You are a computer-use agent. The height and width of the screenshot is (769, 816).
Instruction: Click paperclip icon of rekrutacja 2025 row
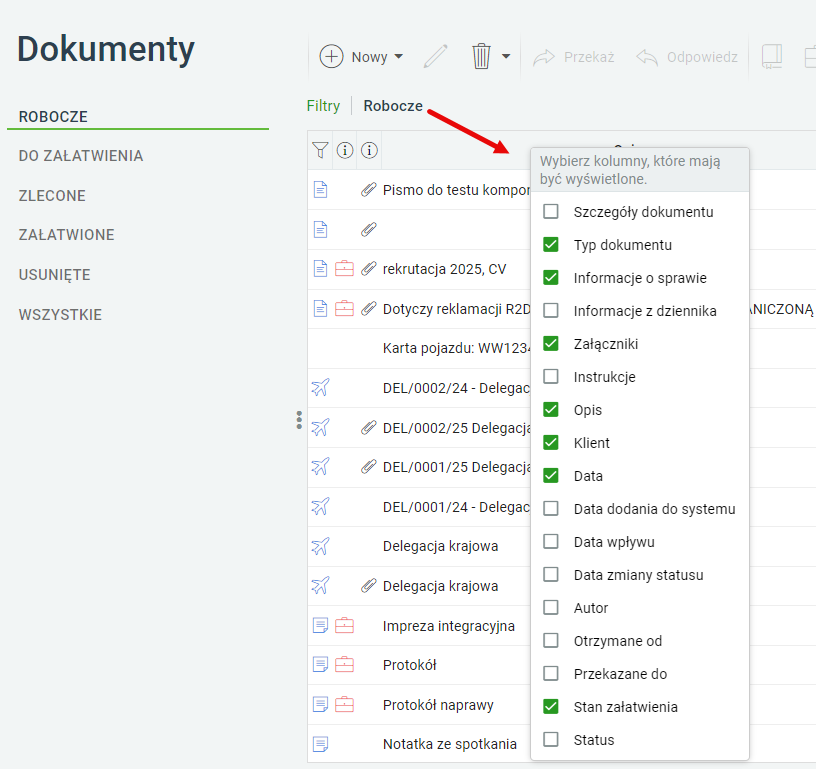click(368, 268)
